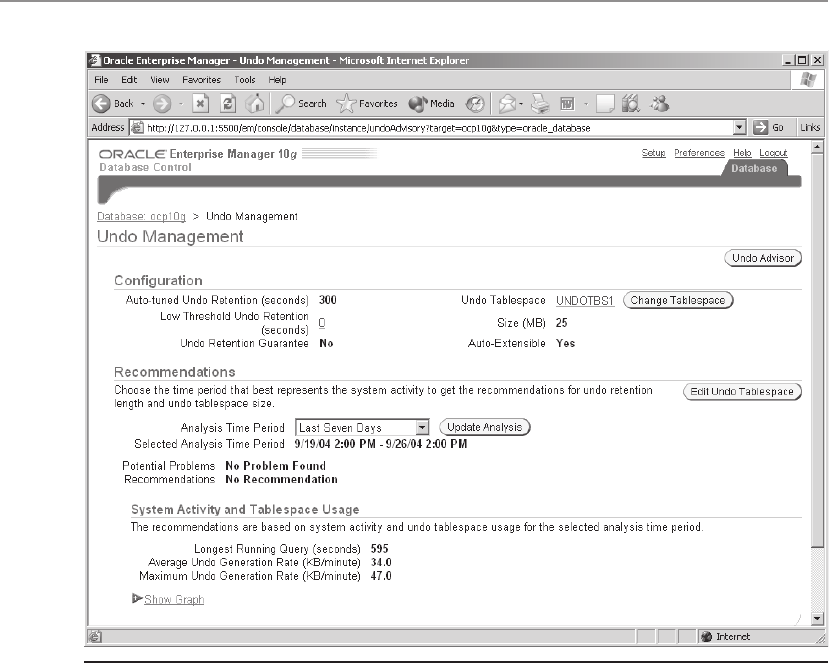The image size is (829, 663).
Task: Select the Database tab
Action: pyautogui.click(x=754, y=168)
